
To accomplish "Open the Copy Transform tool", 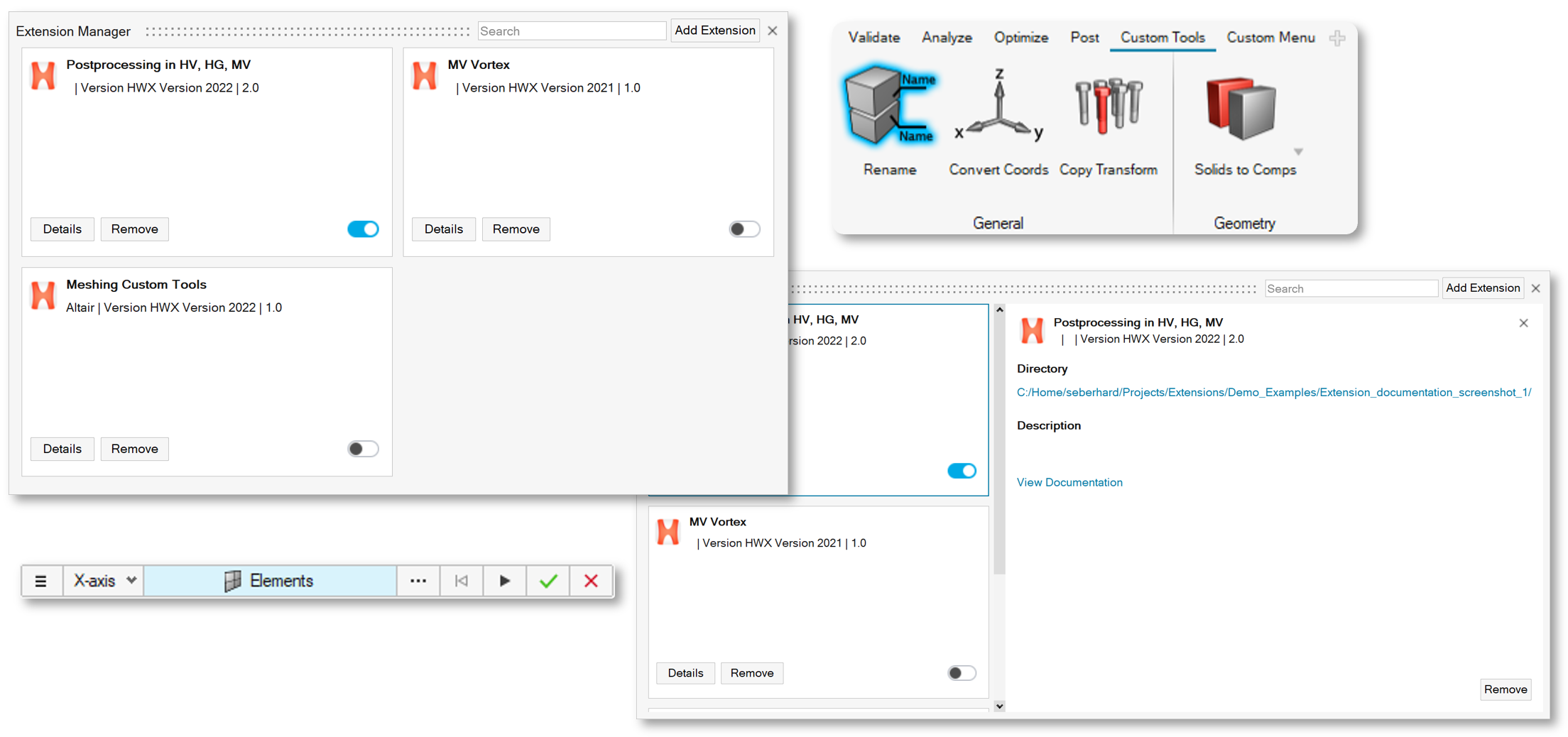I will tap(1108, 107).
